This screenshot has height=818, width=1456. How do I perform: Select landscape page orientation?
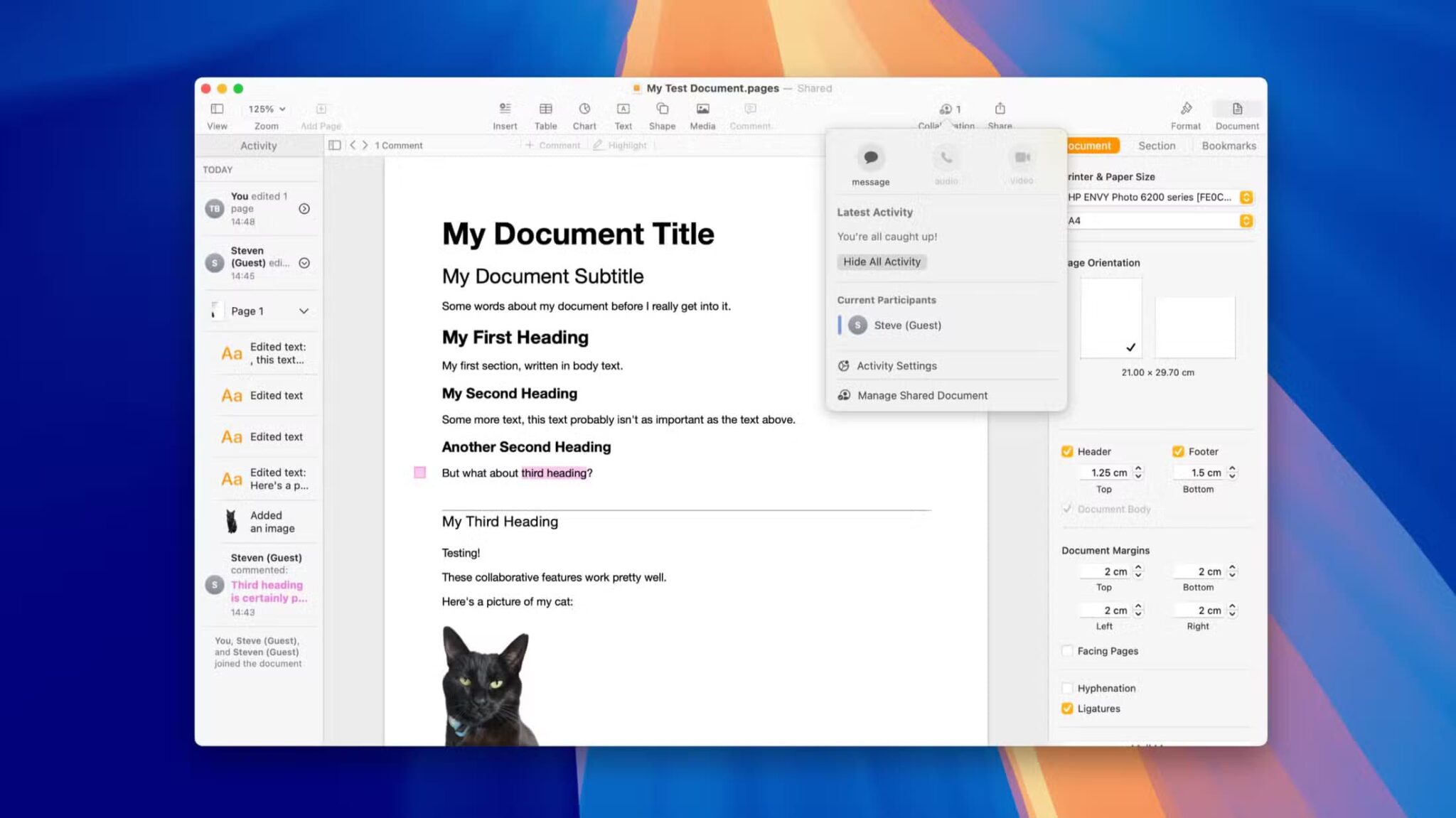point(1195,328)
